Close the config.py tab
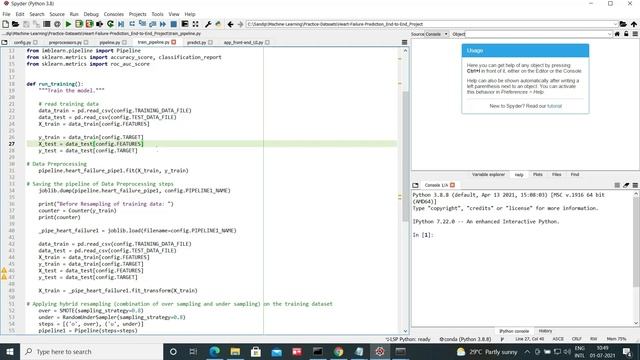This screenshot has height=360, width=640. 36,42
